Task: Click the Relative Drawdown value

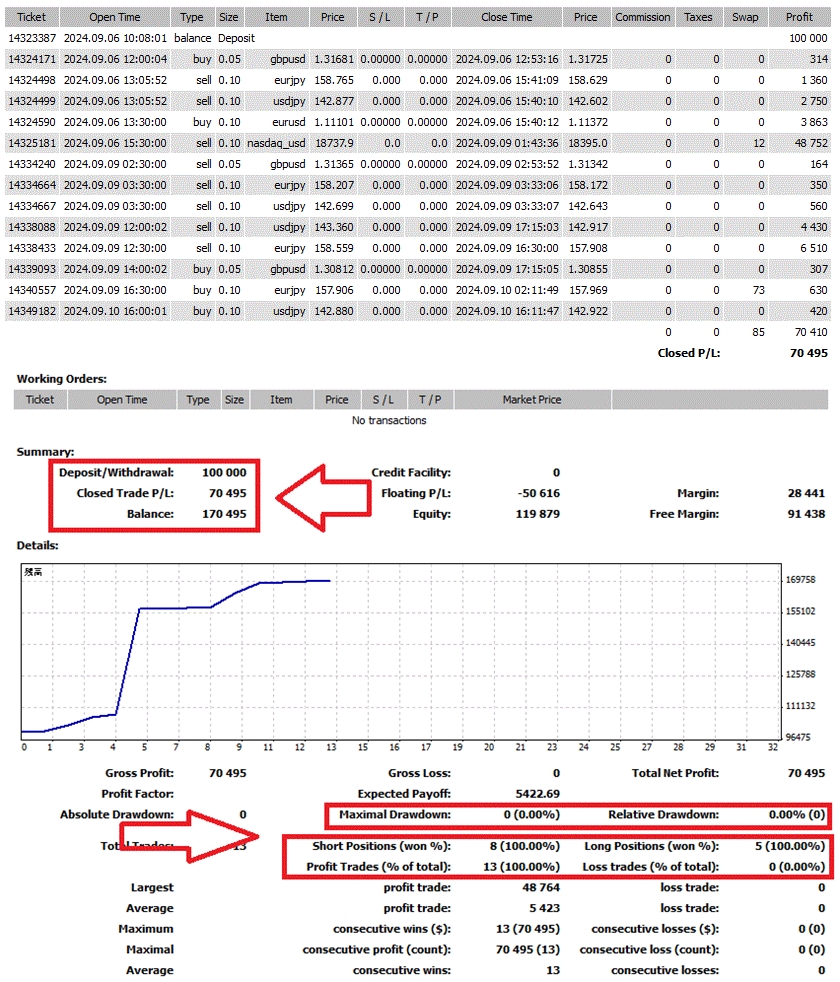Action: (797, 815)
